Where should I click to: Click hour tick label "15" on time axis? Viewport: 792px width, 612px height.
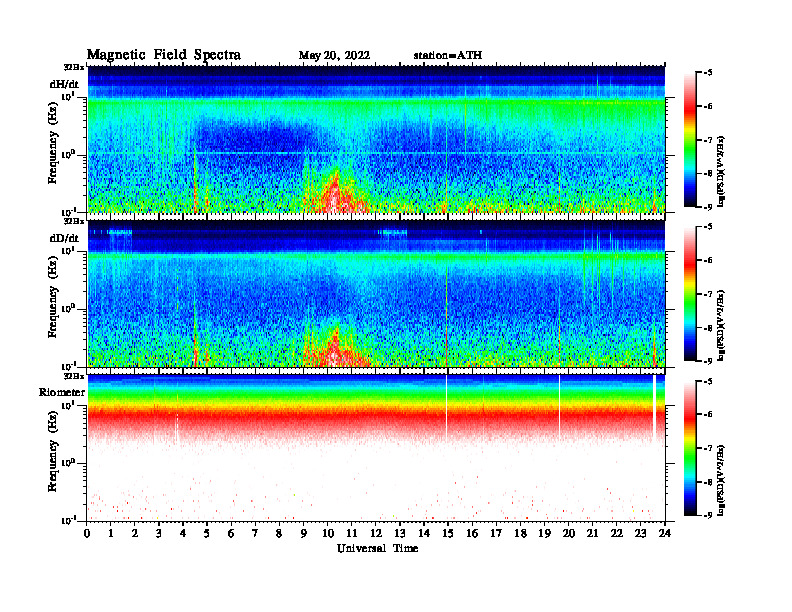448,533
